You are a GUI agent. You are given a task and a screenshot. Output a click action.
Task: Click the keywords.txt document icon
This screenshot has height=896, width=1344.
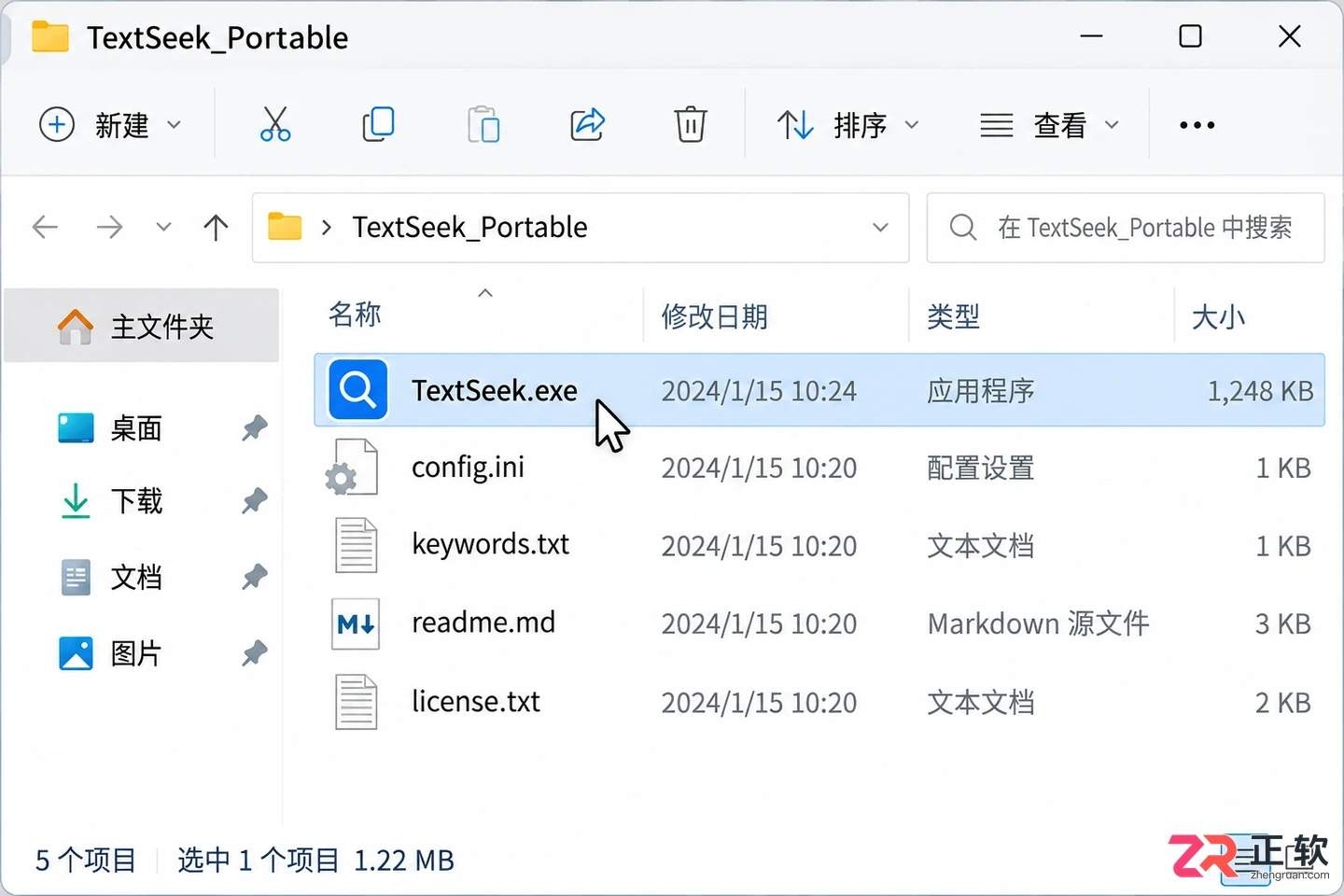pyautogui.click(x=356, y=545)
